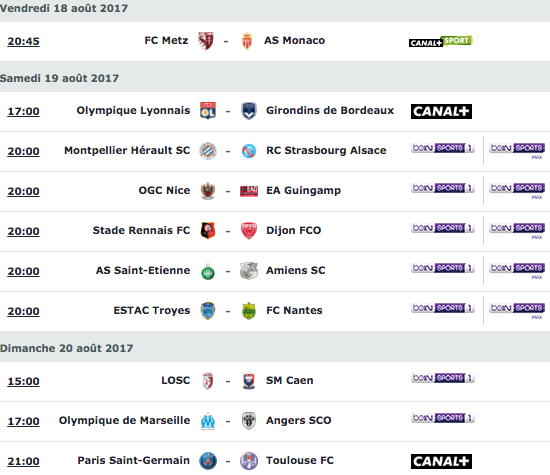Click the Canal+ Sport broadcaster logo

[441, 41]
